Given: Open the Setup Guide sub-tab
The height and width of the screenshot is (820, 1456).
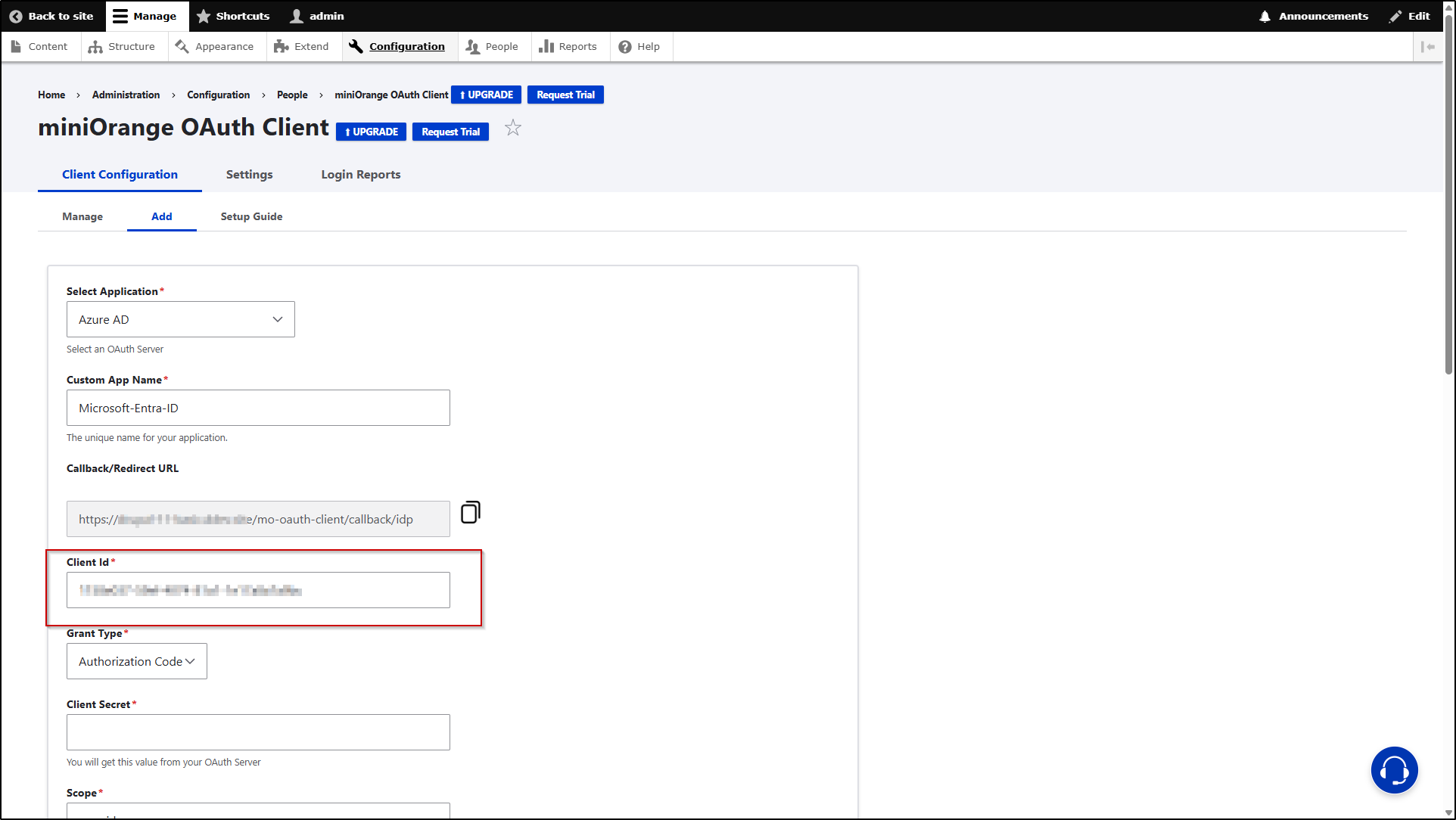Looking at the screenshot, I should tap(250, 216).
